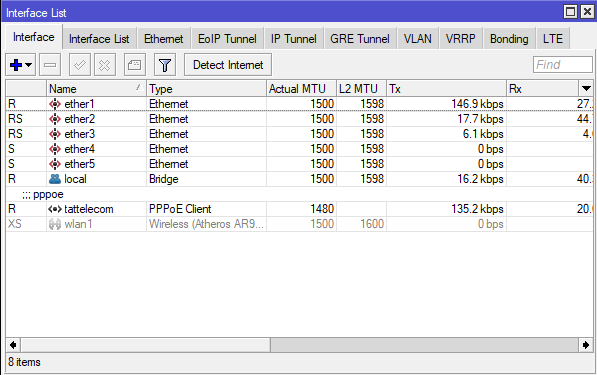Maximize the Interface List window
This screenshot has height=375, width=597.
[570, 12]
